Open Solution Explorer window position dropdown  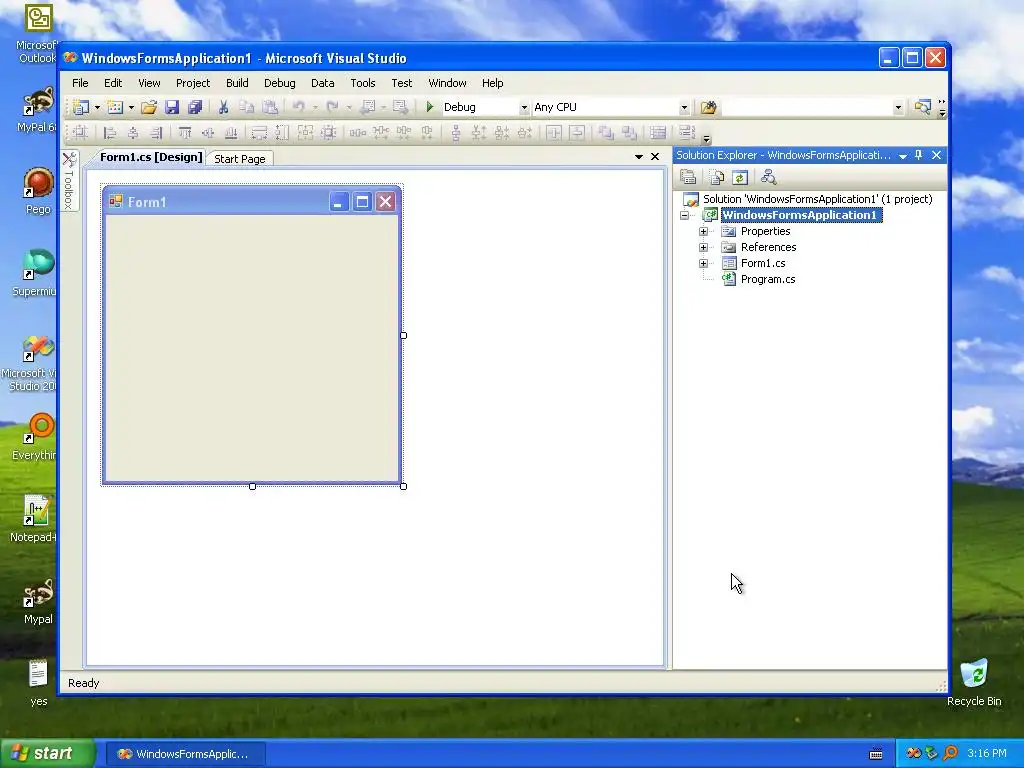[903, 156]
